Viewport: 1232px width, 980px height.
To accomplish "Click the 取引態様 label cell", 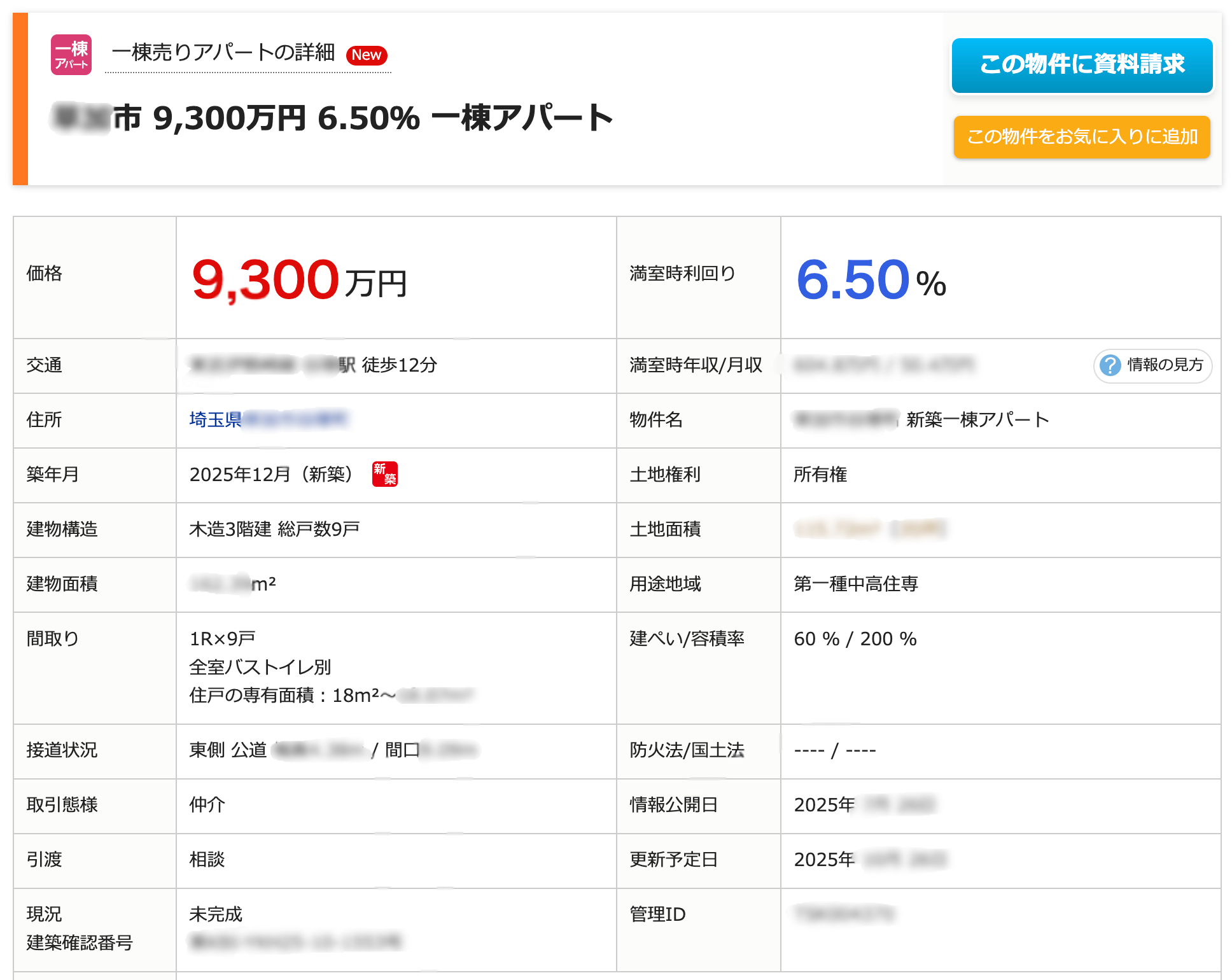I will click(x=95, y=806).
